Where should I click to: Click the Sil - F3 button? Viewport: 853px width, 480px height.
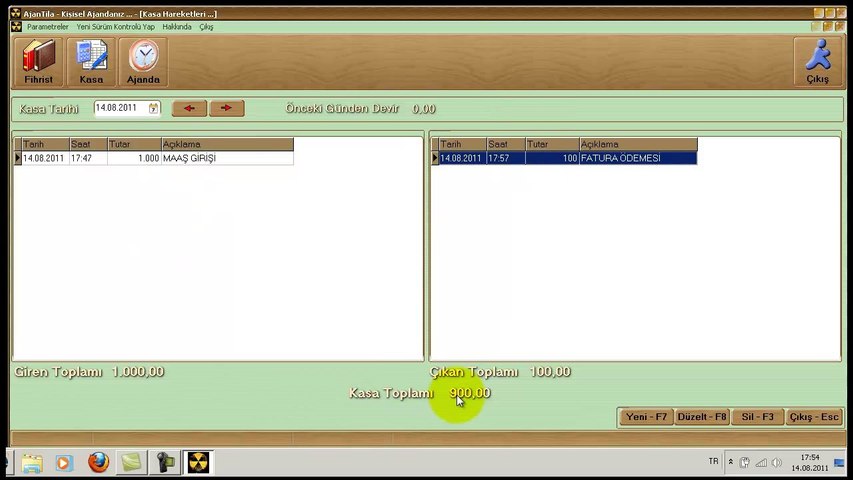(757, 417)
